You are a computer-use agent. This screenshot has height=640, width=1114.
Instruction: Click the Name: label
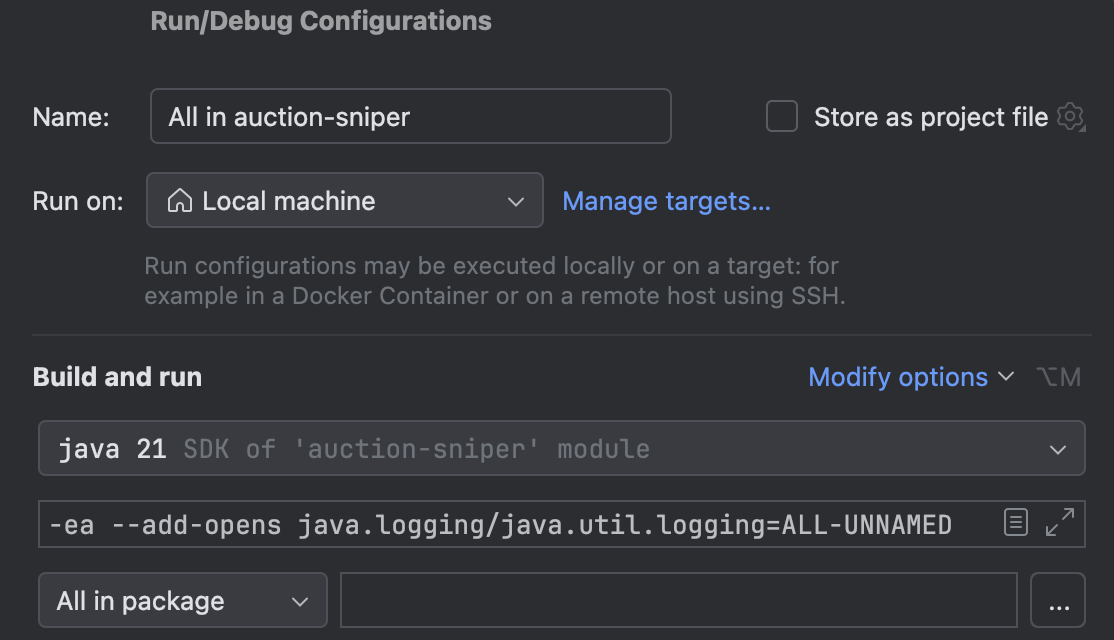(71, 117)
